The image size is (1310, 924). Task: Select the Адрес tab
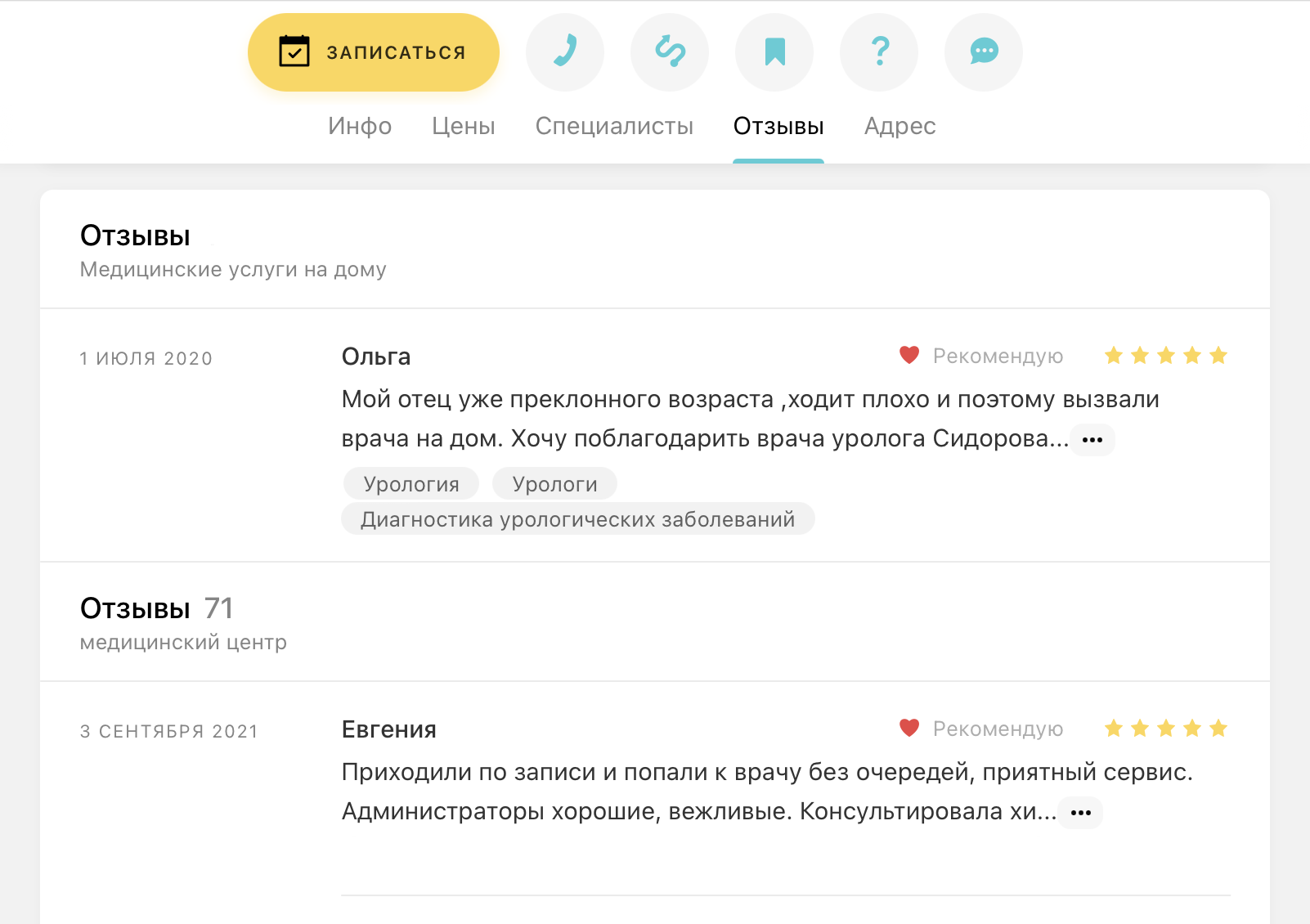click(x=900, y=126)
